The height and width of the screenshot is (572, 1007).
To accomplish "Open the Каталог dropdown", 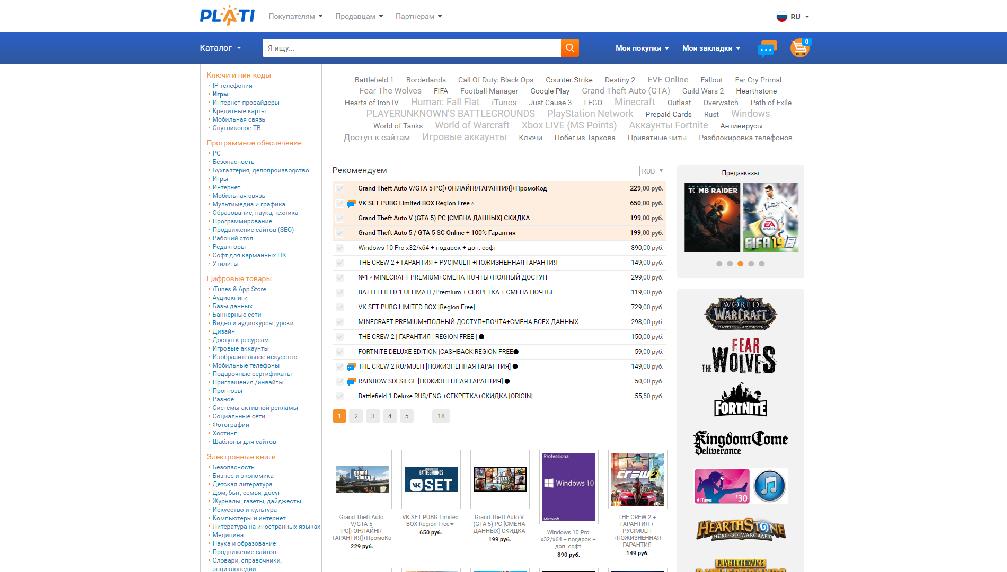I will tap(220, 48).
